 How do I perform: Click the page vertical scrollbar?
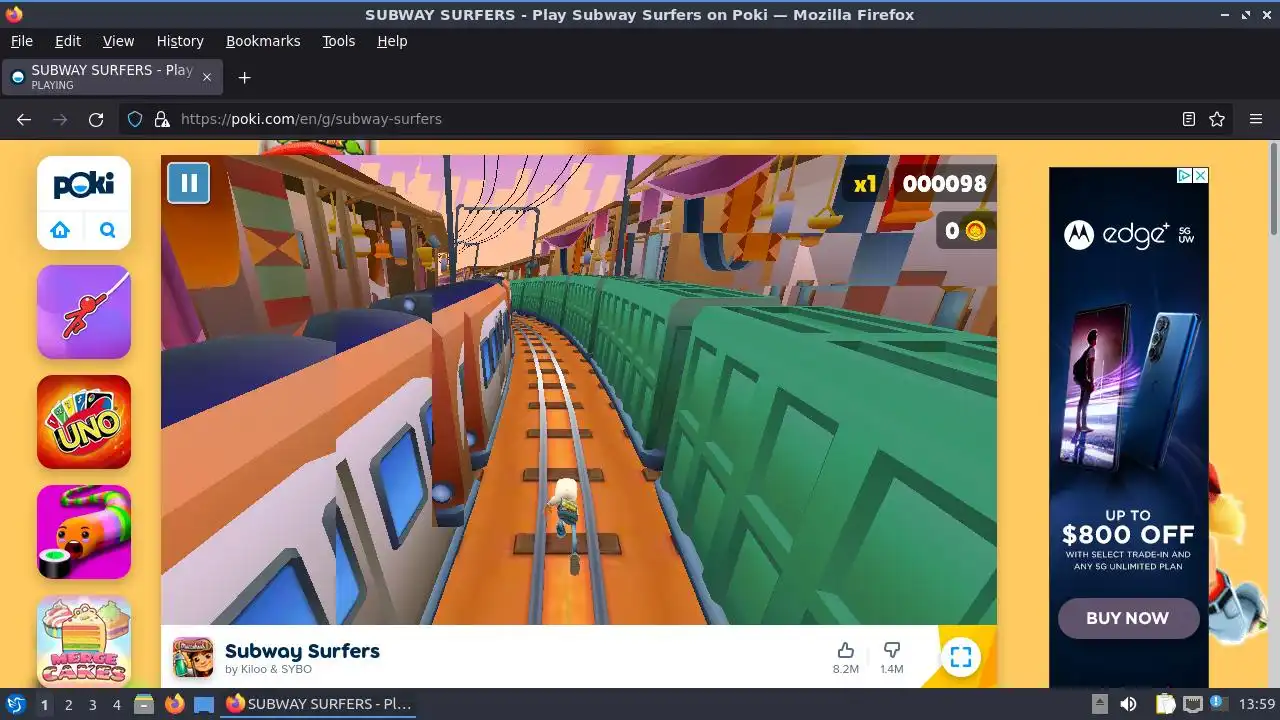point(1273,190)
